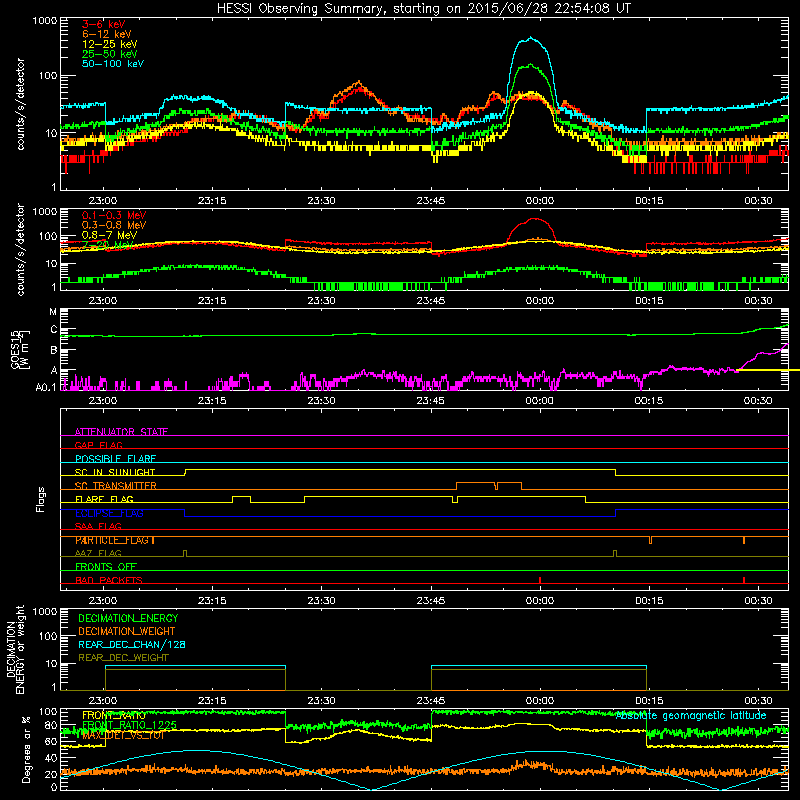Image resolution: width=800 pixels, height=800 pixels.
Task: Select the FRONTS_OFF flag label
Action: tap(106, 567)
